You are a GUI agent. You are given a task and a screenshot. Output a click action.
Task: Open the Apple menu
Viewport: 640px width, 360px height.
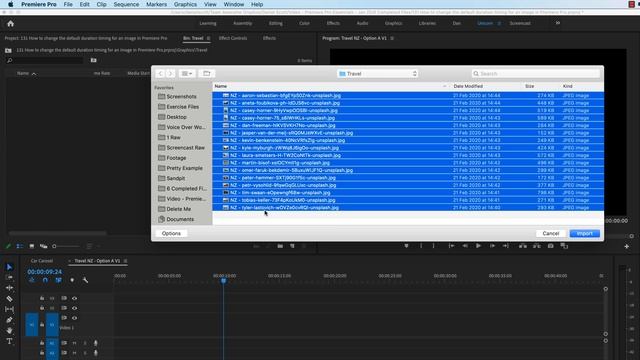(10, 4)
